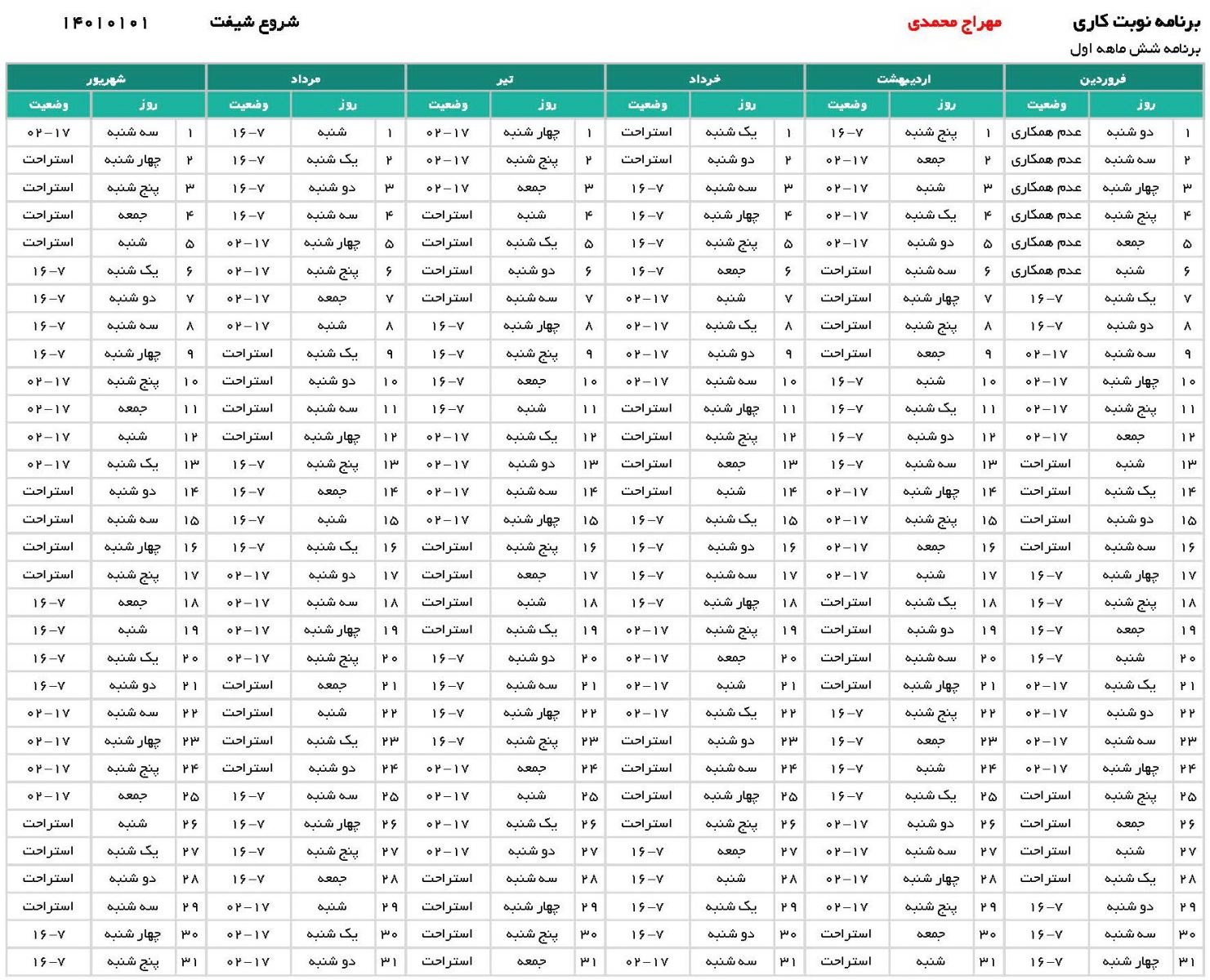Select 'عدم همکاری' status on فروردین day ۱
Viewport: 1210px width, 980px height.
[x=1046, y=132]
